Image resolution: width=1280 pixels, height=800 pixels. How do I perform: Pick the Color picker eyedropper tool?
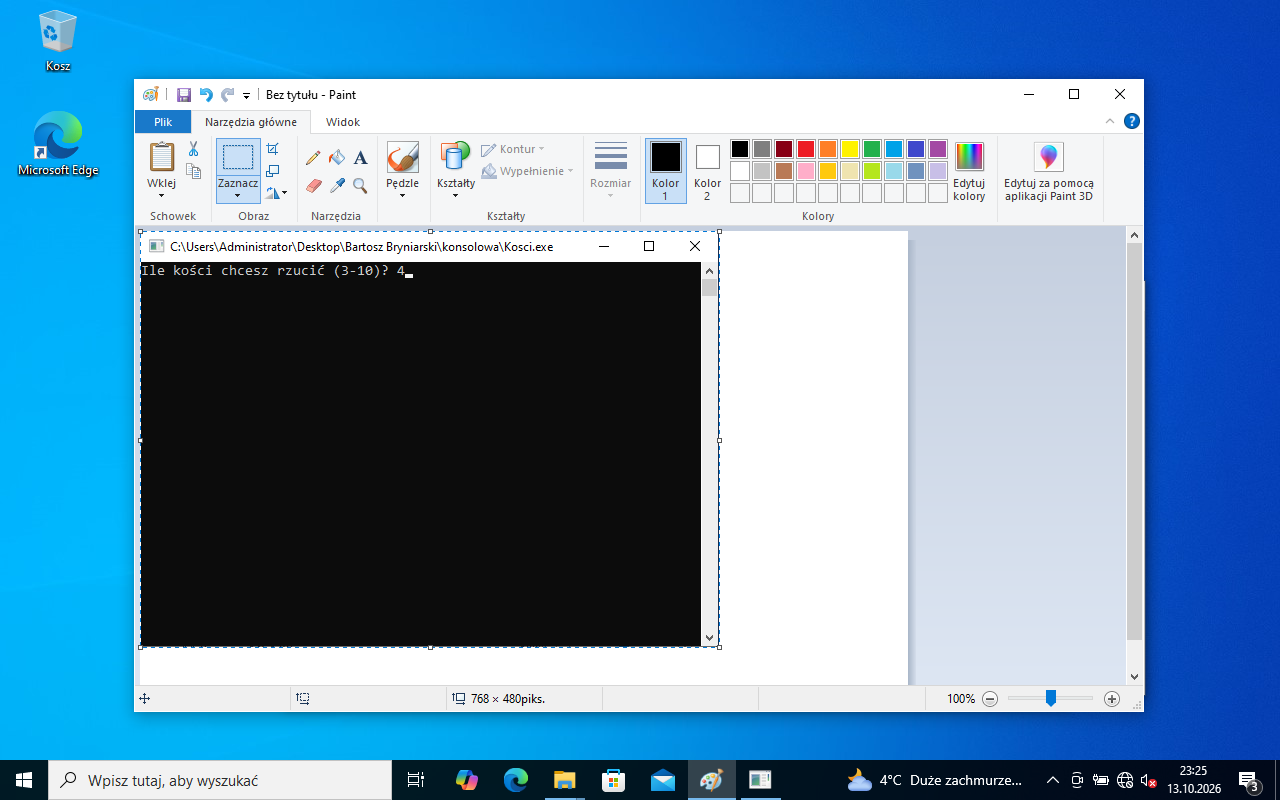pyautogui.click(x=337, y=186)
